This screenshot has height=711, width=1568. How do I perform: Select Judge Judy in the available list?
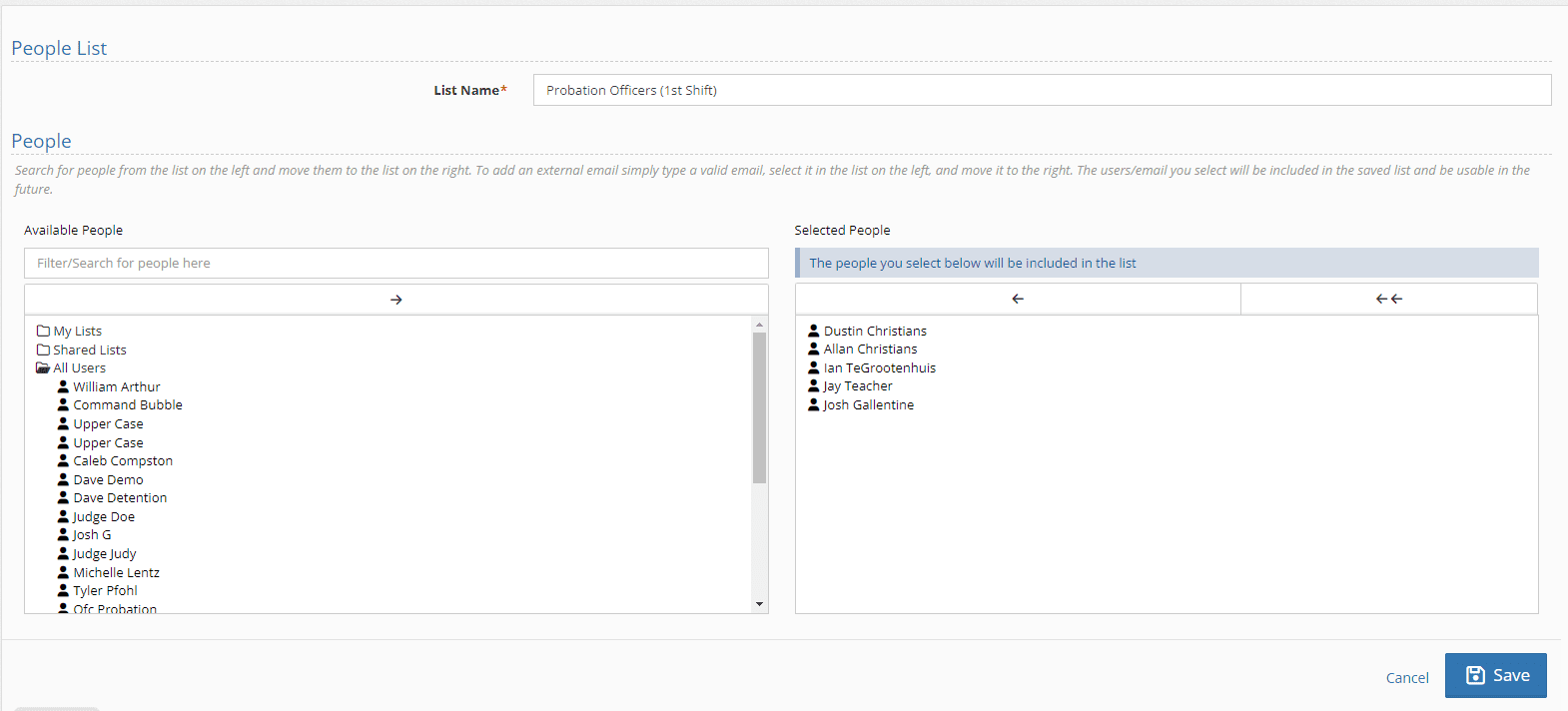tap(105, 553)
